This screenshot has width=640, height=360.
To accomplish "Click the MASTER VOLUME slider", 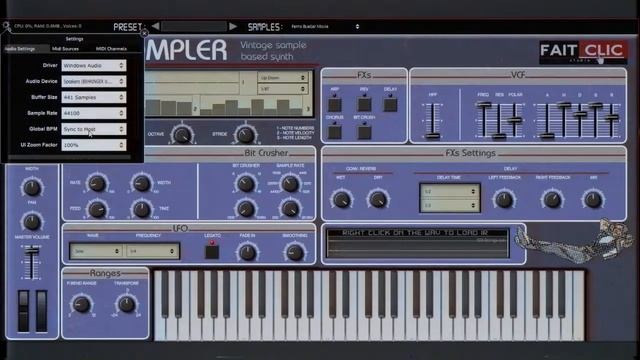I will tap(31, 262).
